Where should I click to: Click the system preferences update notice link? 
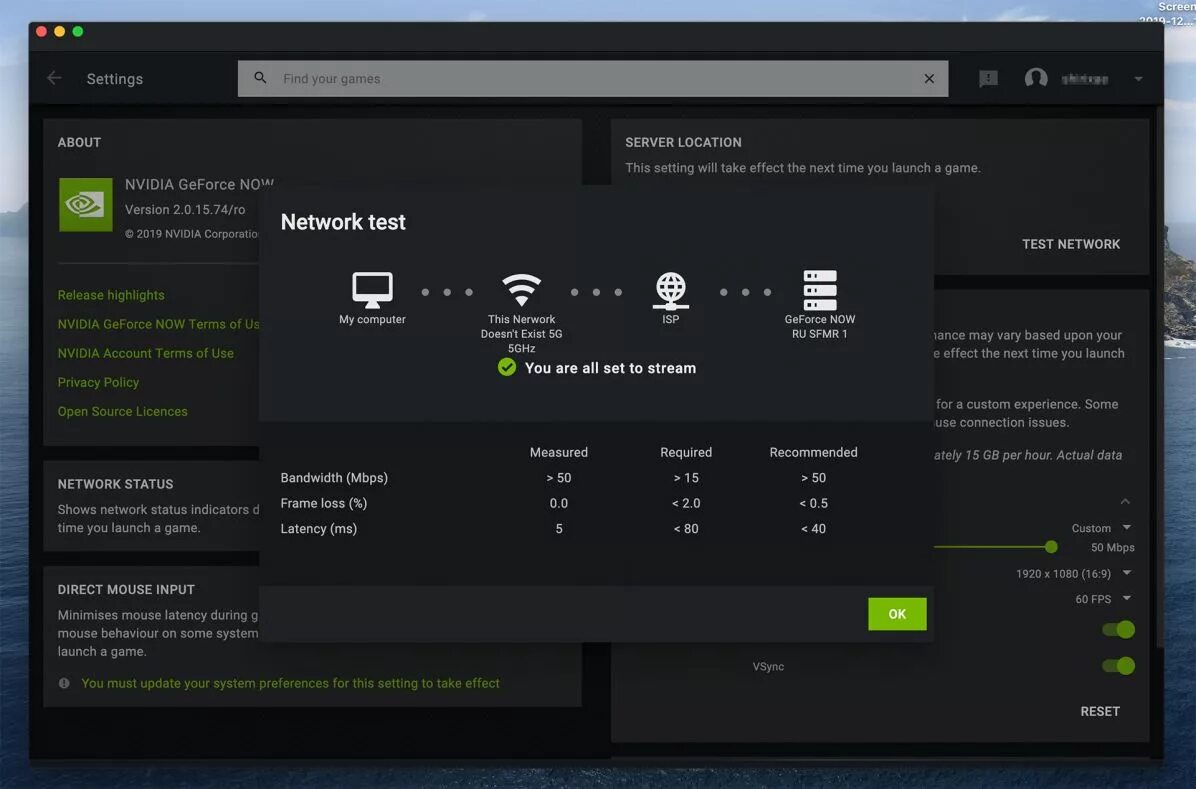(x=291, y=683)
